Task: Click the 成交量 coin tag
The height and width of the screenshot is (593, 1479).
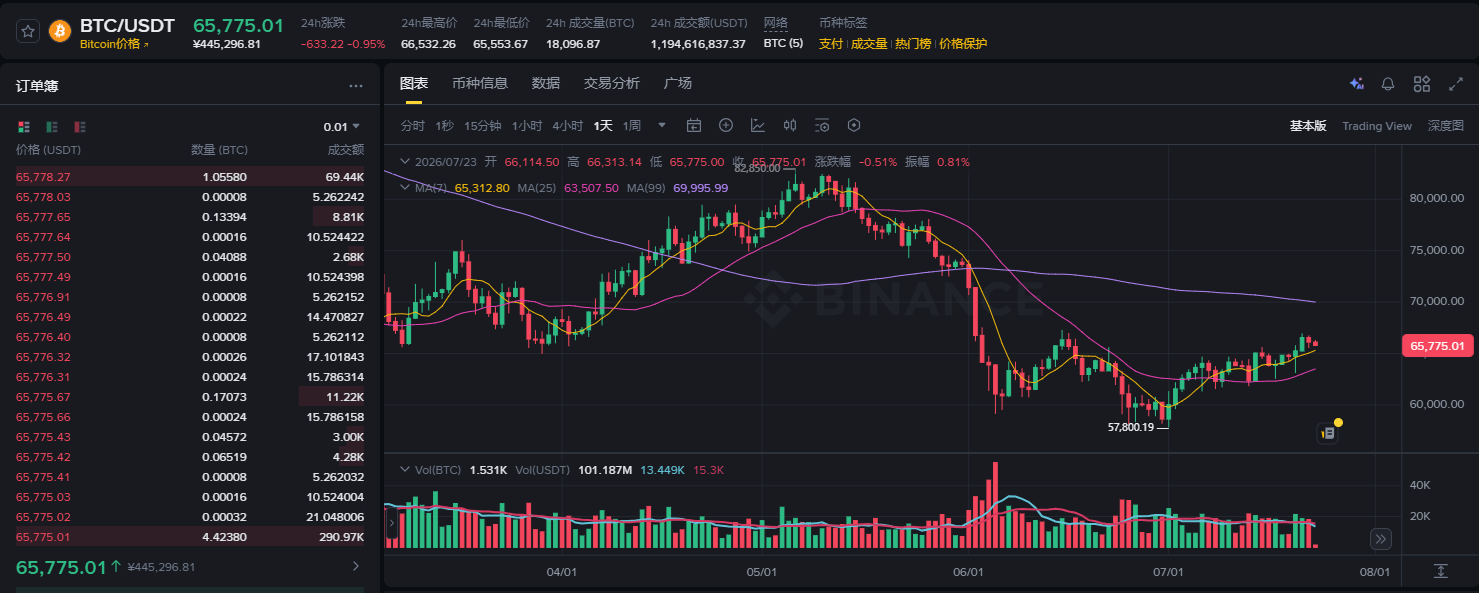Action: pos(869,44)
